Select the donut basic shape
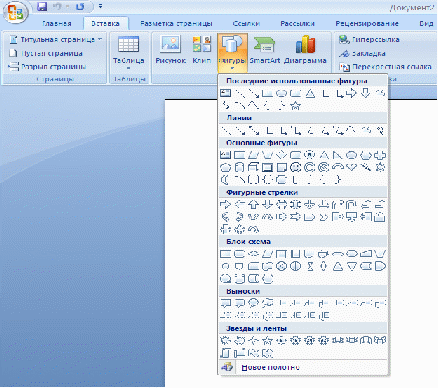This screenshot has height=388, width=438. pos(309,167)
